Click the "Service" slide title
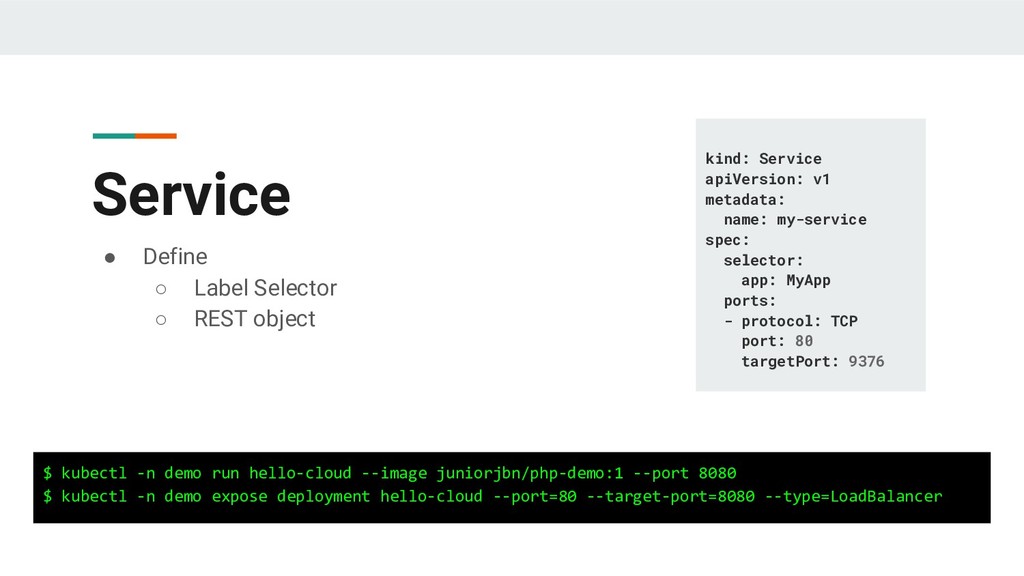Image resolution: width=1024 pixels, height=576 pixels. [x=191, y=194]
